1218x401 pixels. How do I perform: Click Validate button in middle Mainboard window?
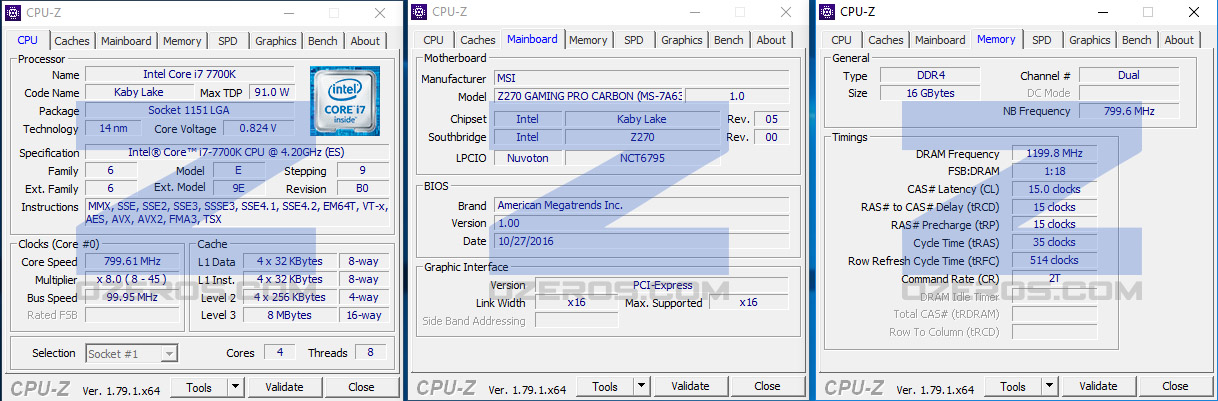point(690,386)
